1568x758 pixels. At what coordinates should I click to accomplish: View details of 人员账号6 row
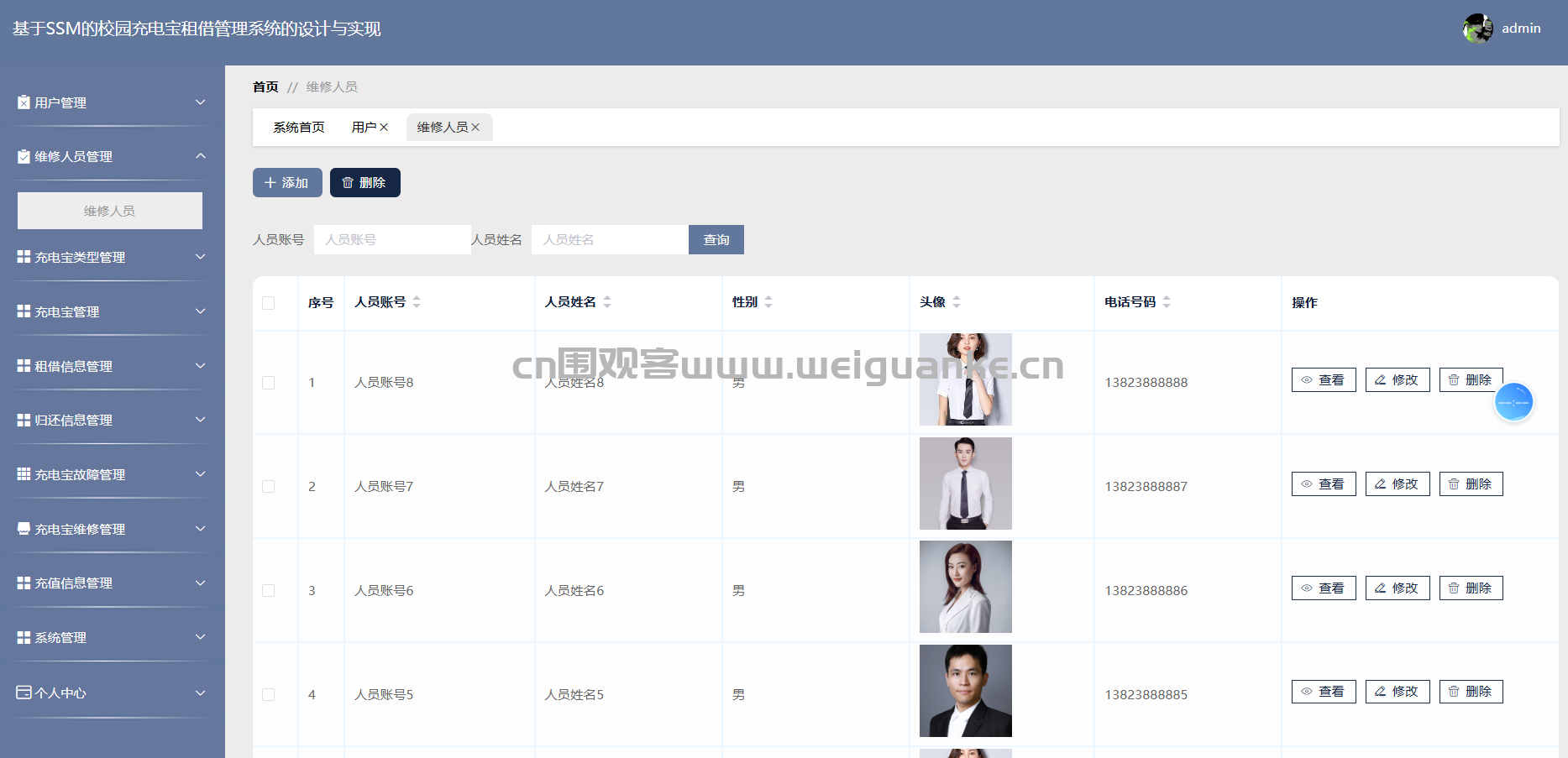click(x=1324, y=588)
